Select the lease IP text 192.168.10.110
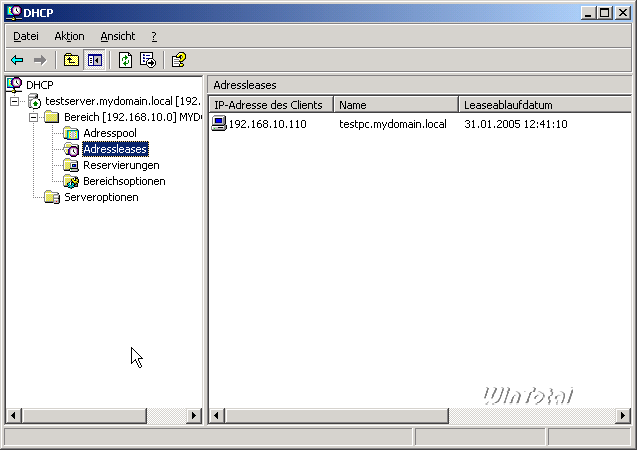This screenshot has width=637, height=450. pyautogui.click(x=267, y=124)
